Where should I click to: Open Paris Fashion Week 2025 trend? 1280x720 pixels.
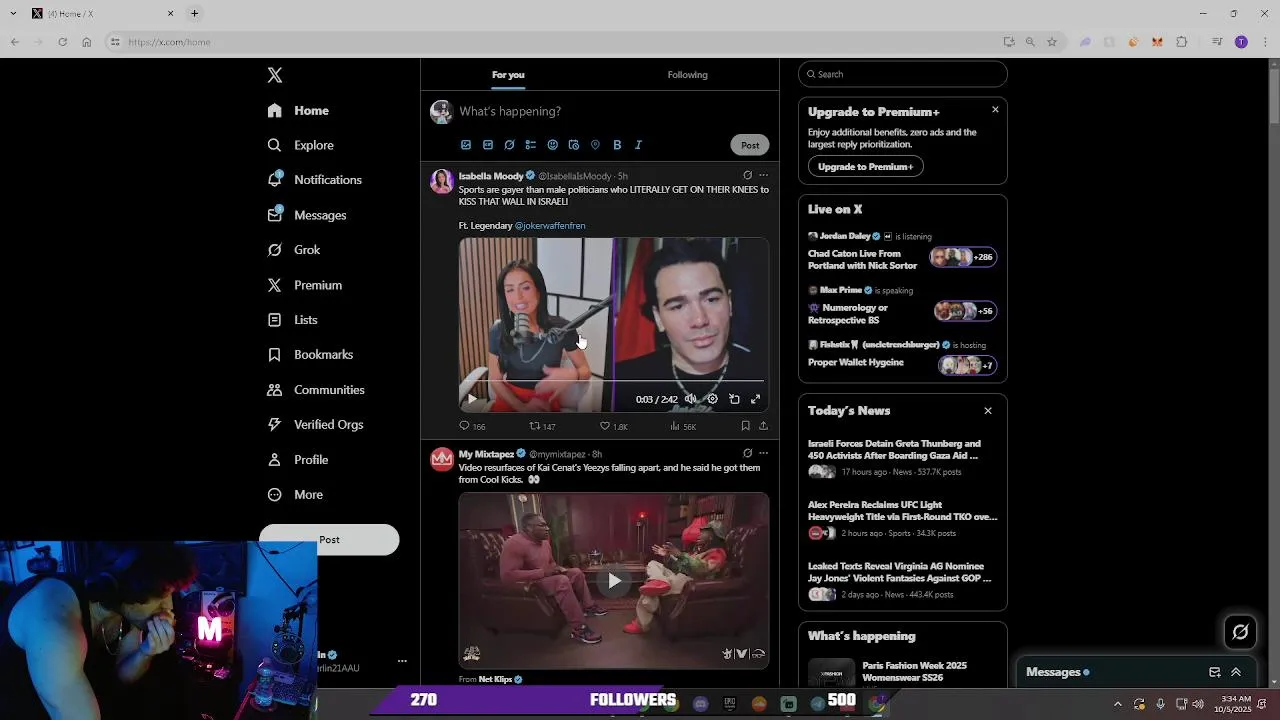902,671
